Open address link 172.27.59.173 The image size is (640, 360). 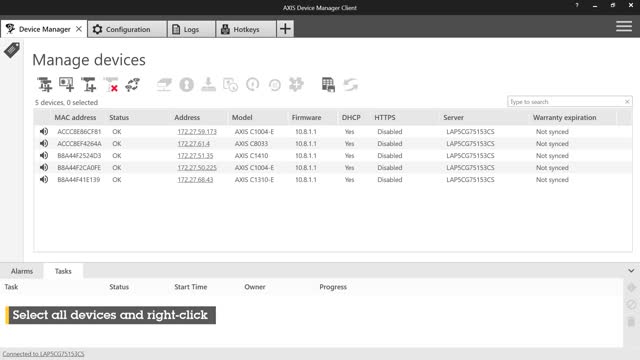click(x=197, y=132)
